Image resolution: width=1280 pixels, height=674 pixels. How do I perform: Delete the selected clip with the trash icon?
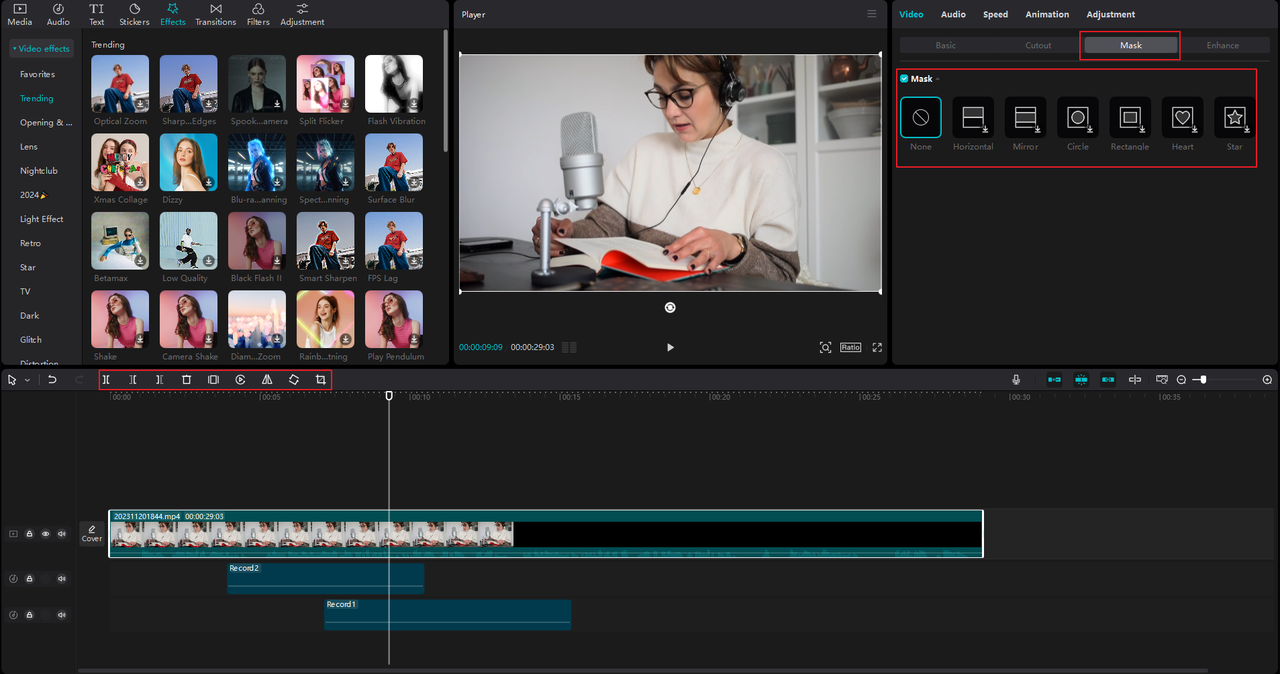(187, 380)
